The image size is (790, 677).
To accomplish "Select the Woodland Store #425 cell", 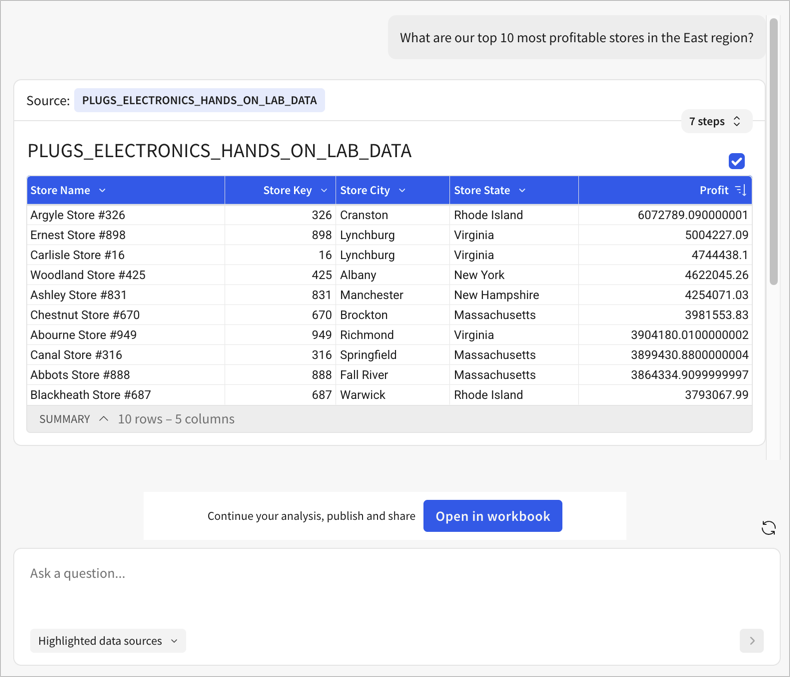I will pos(125,275).
